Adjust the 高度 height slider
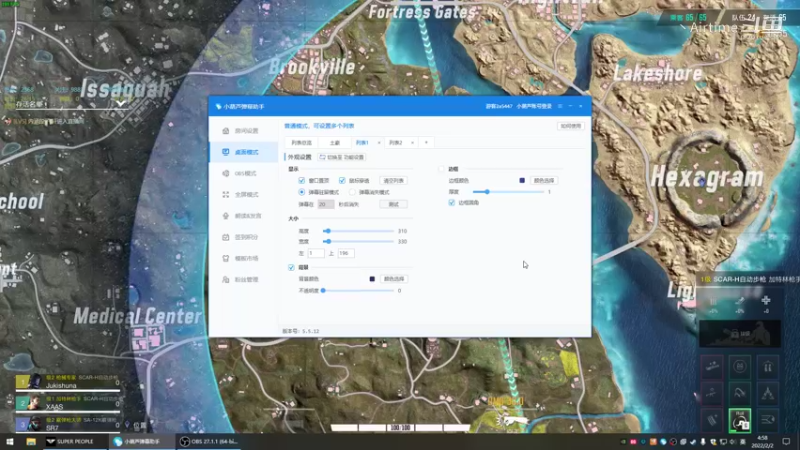 pyautogui.click(x=358, y=231)
